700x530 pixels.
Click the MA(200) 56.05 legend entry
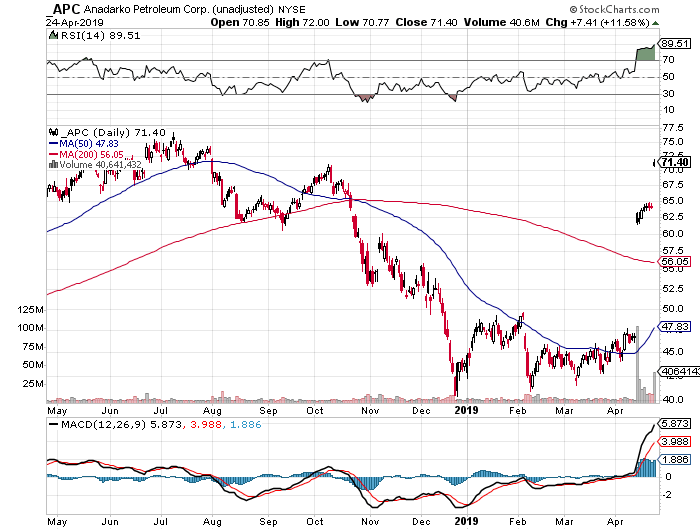click(x=86, y=154)
